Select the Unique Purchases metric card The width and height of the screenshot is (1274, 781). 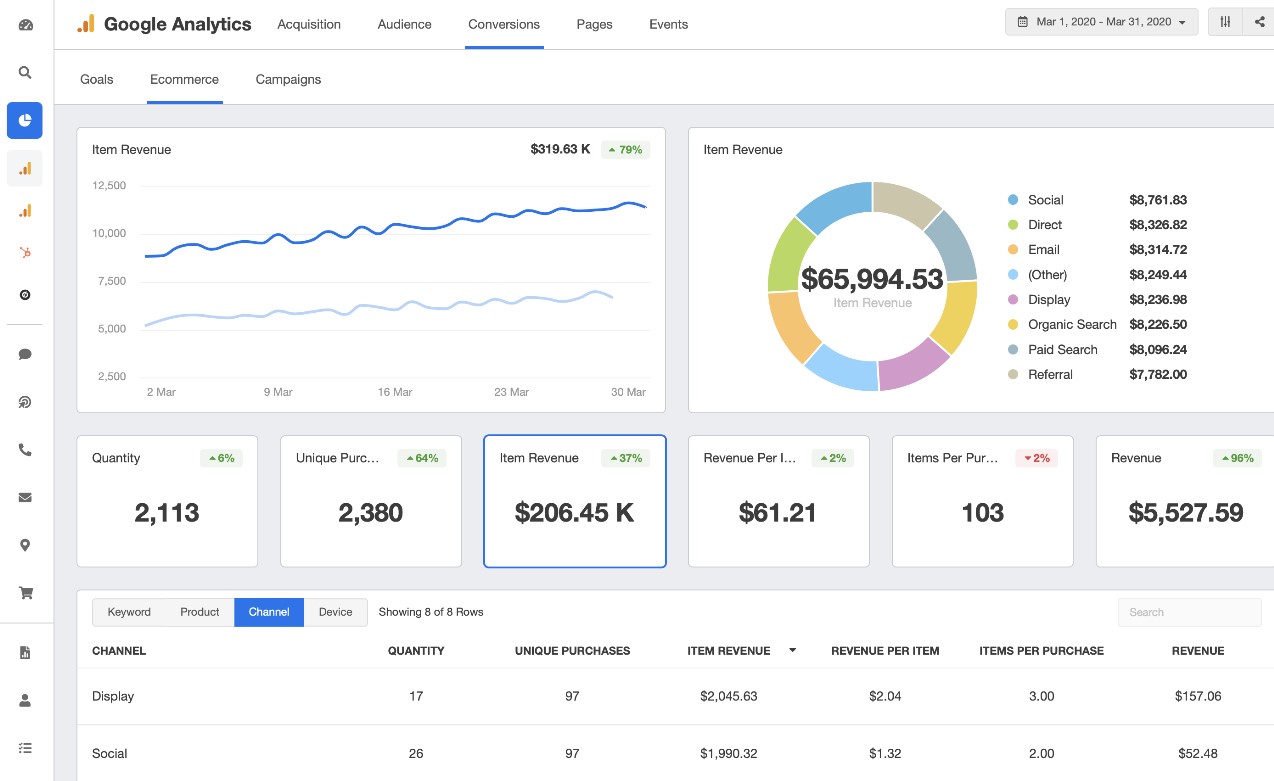coord(370,501)
